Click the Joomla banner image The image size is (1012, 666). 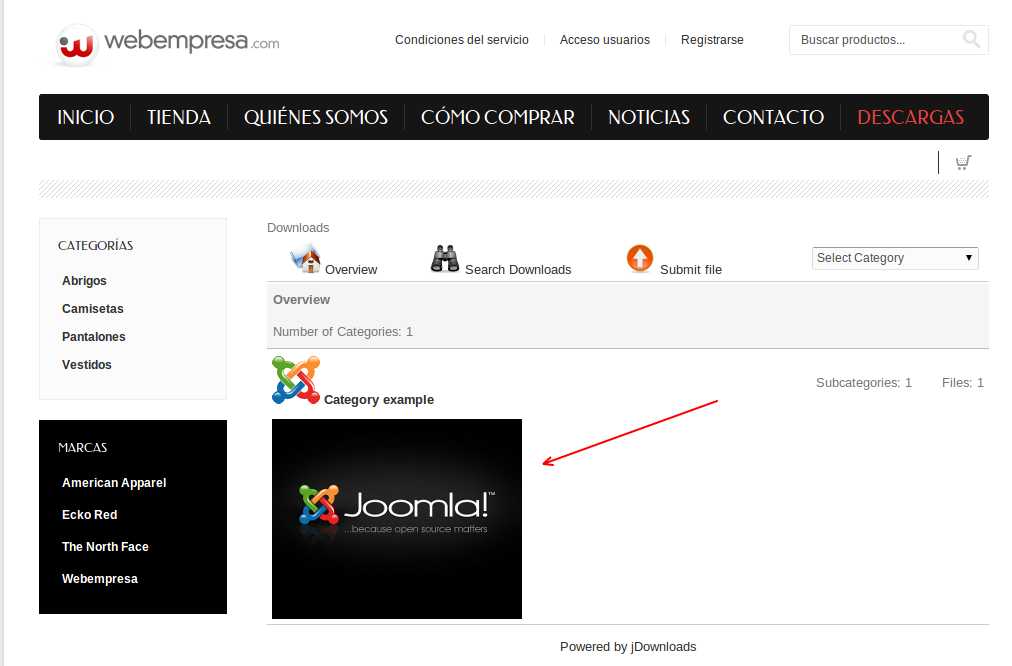tap(397, 519)
